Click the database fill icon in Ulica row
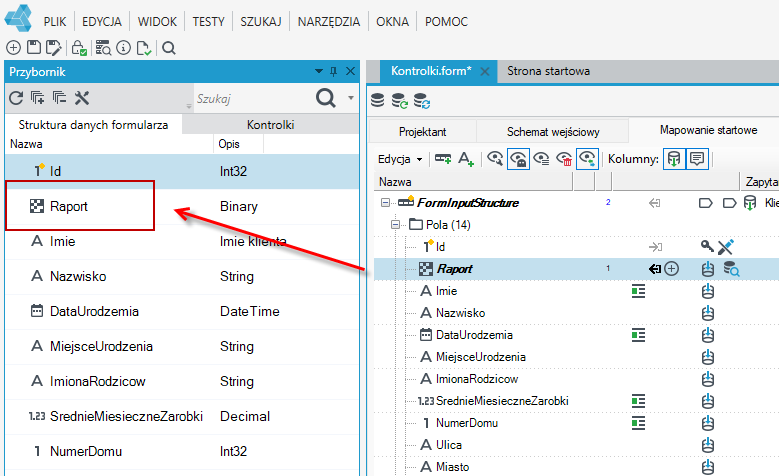The height and width of the screenshot is (476, 779). click(x=708, y=445)
